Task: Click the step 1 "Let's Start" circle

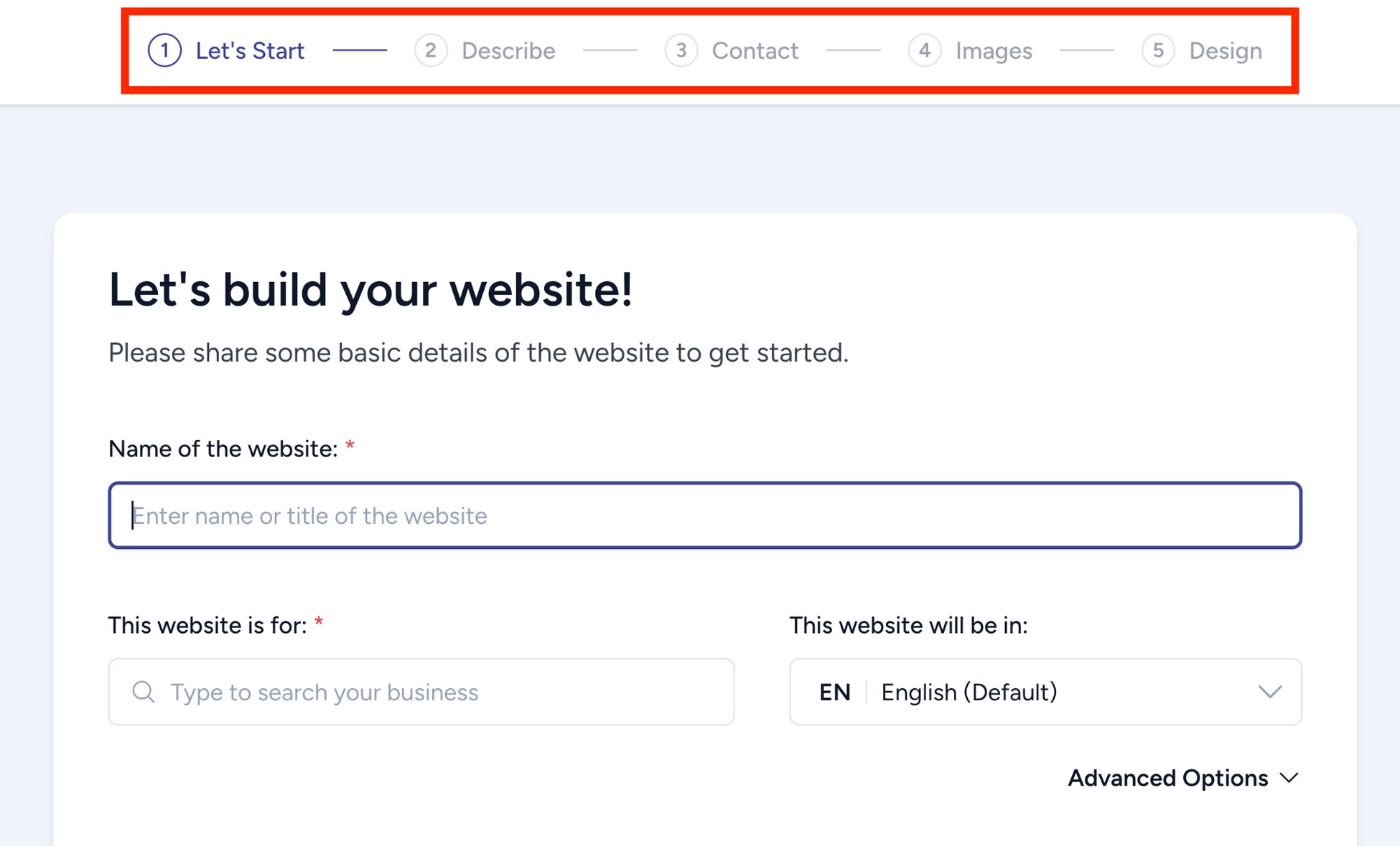Action: pyautogui.click(x=164, y=50)
